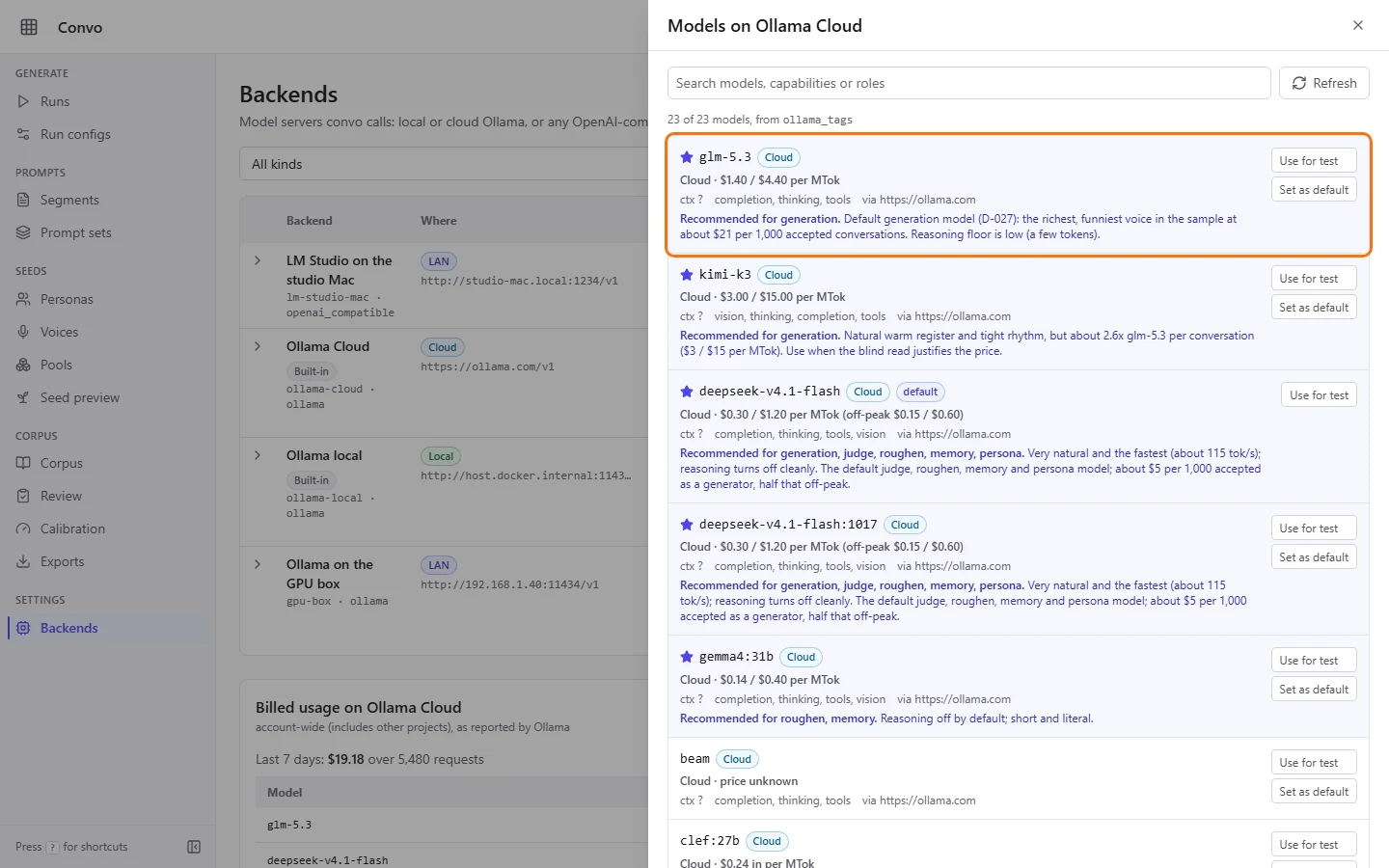Click the star beside gemma4:31b
1389x868 pixels.
pyautogui.click(x=687, y=657)
